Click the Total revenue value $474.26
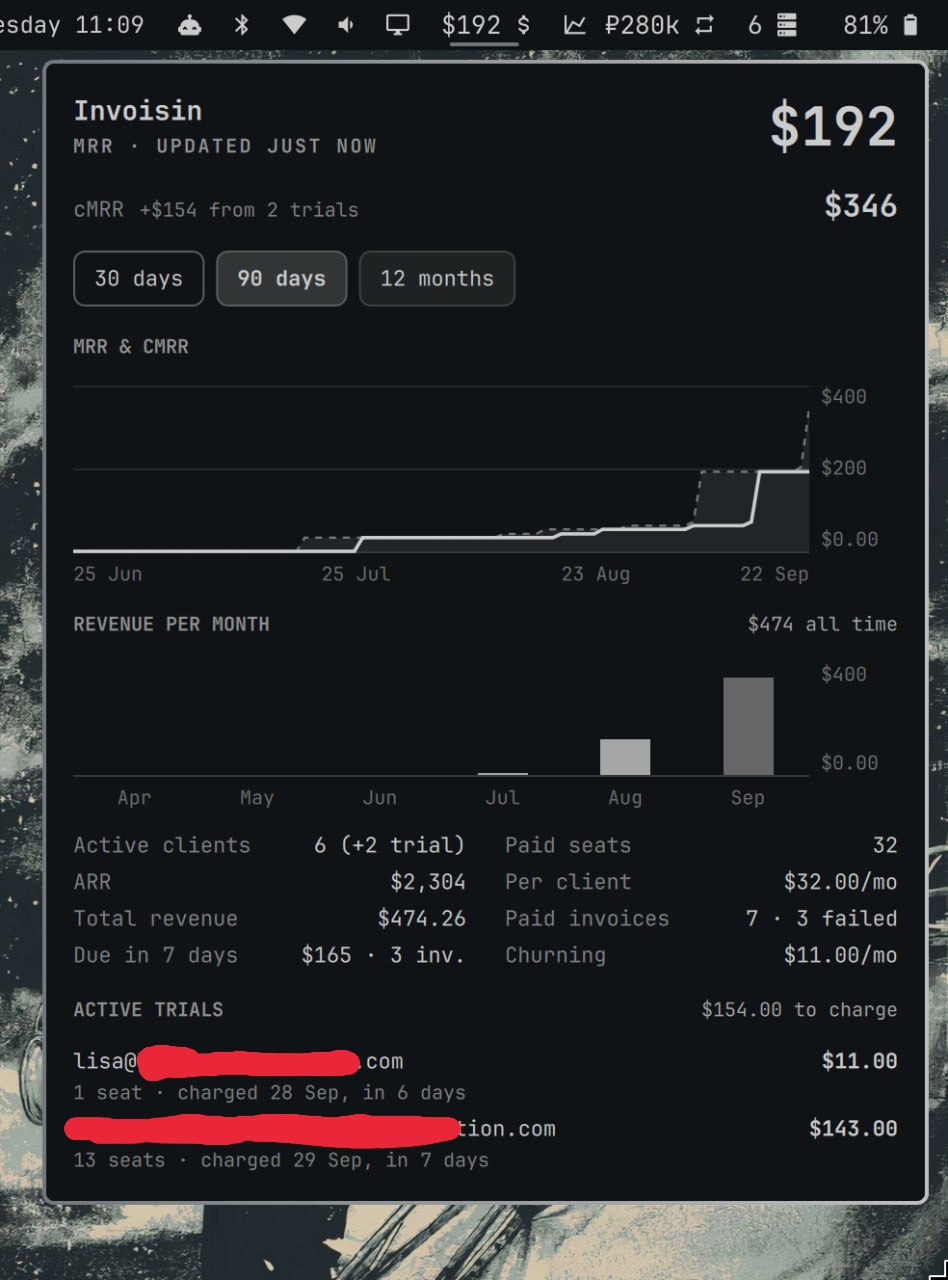Image resolution: width=948 pixels, height=1280 pixels. (x=421, y=919)
